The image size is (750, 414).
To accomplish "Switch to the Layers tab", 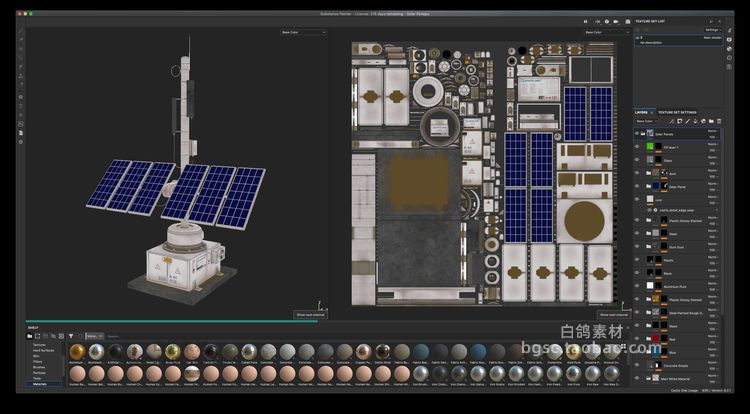I will 641,112.
